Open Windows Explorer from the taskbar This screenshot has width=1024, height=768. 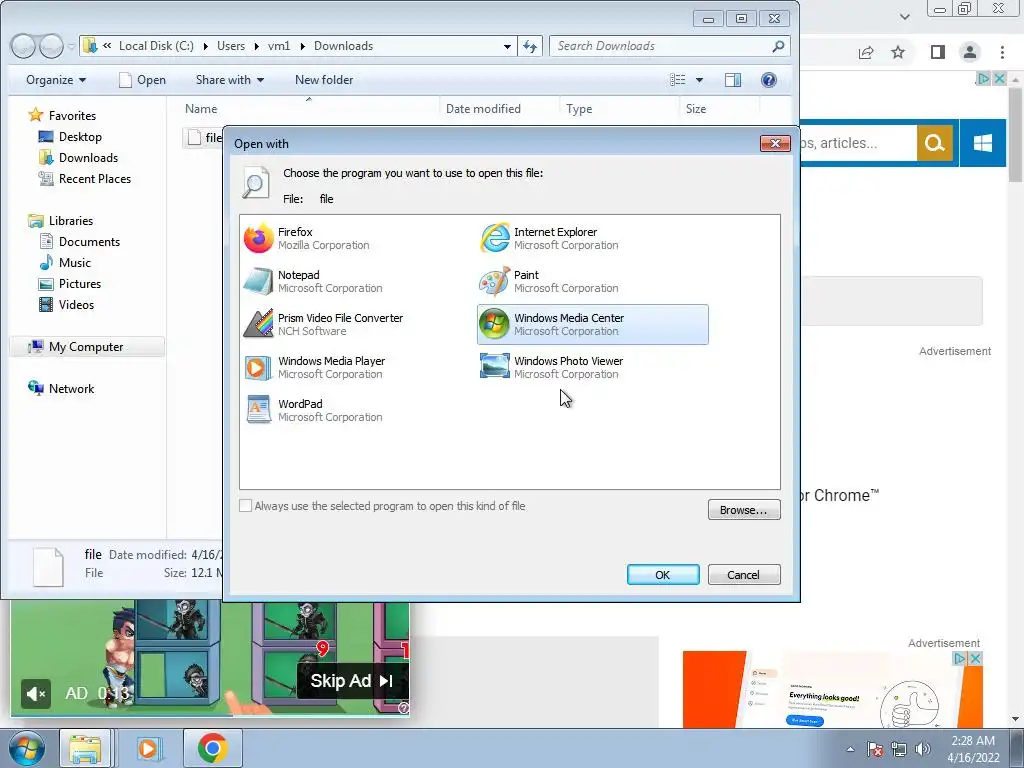point(86,748)
